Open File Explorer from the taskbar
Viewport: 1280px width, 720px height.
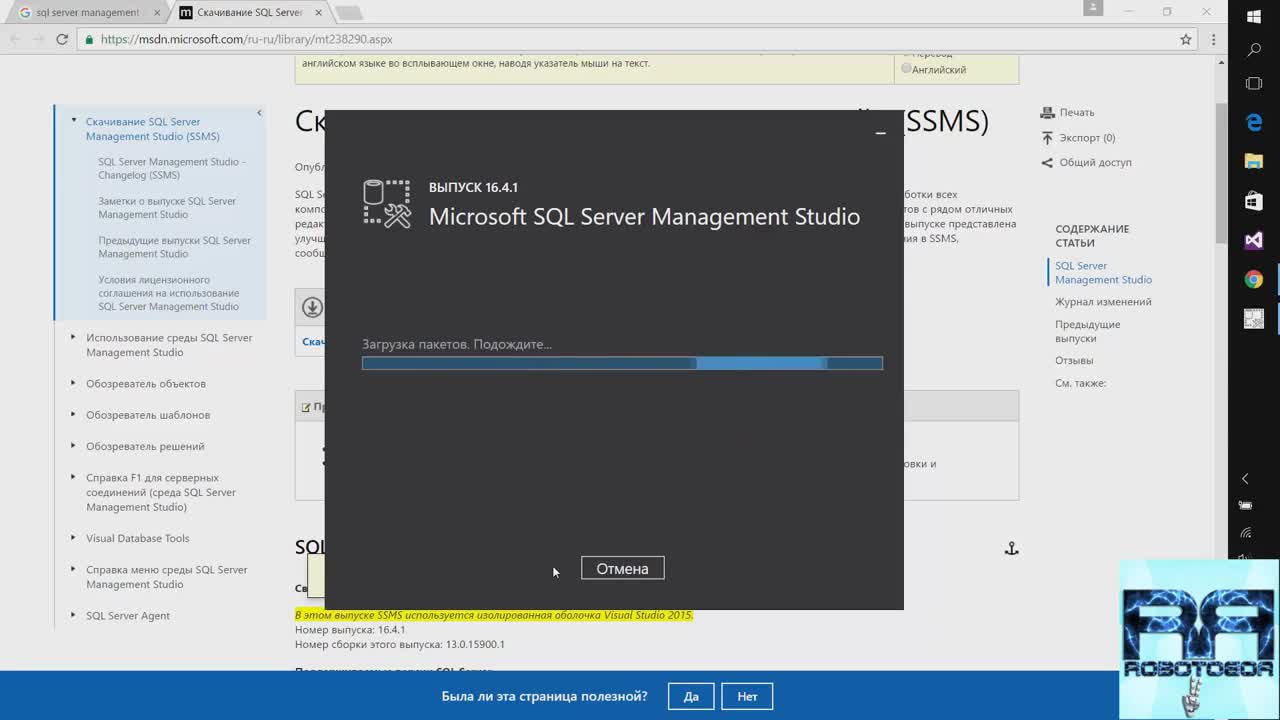click(1254, 161)
